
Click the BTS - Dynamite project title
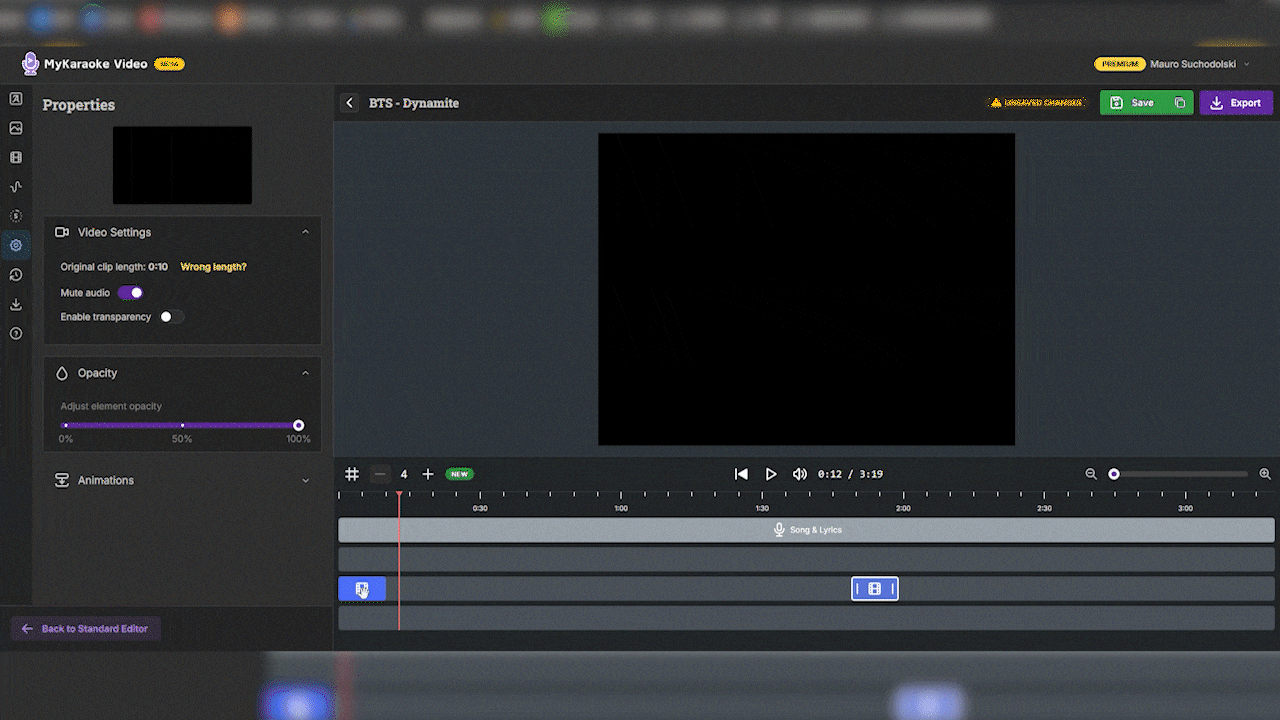(414, 103)
